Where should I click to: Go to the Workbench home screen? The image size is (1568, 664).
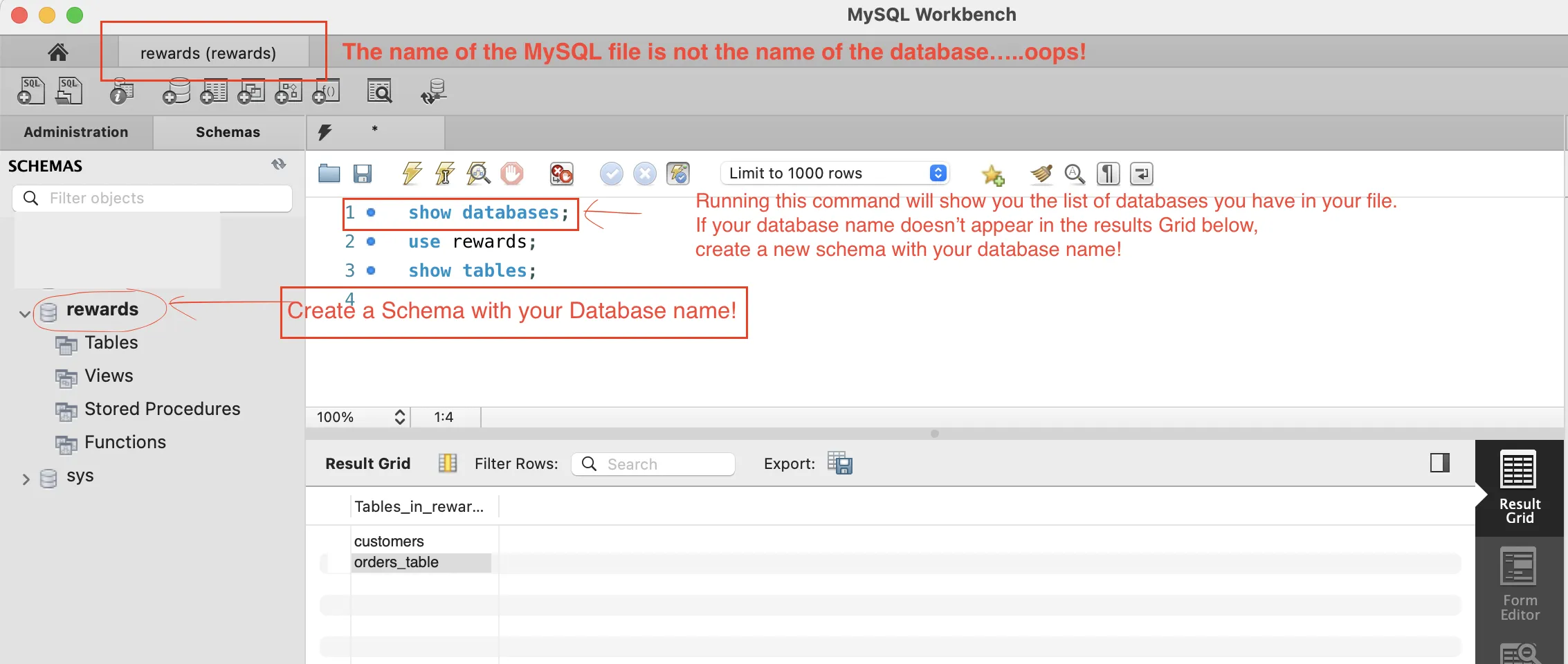(x=58, y=53)
